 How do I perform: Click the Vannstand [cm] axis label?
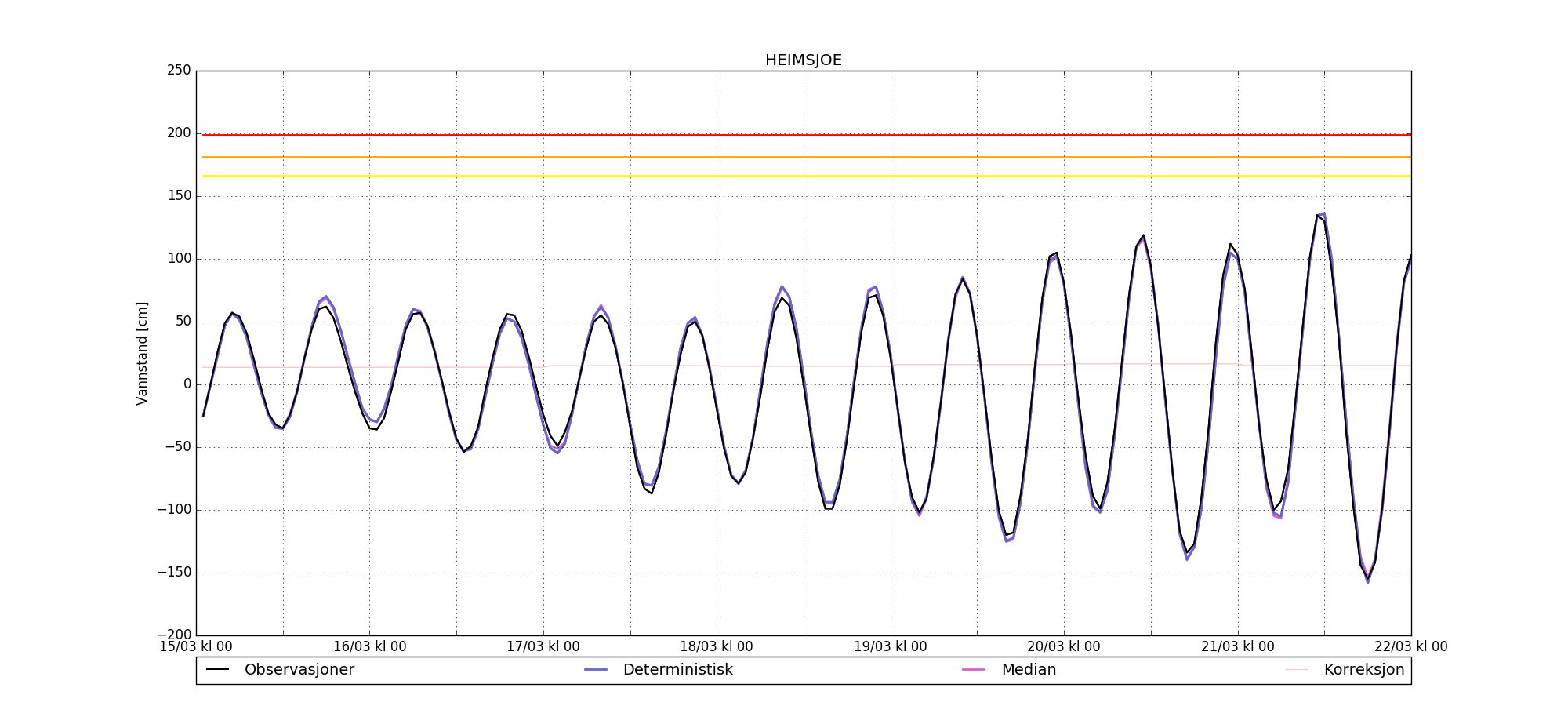click(142, 353)
